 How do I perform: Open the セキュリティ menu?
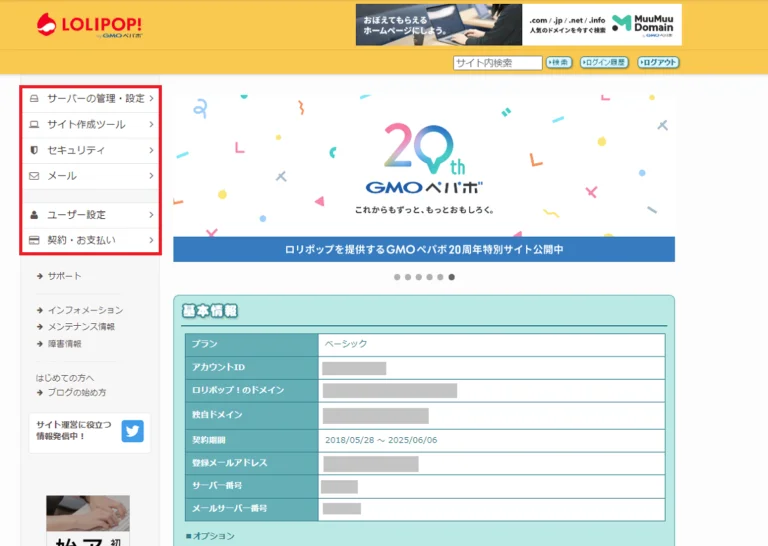click(x=91, y=150)
